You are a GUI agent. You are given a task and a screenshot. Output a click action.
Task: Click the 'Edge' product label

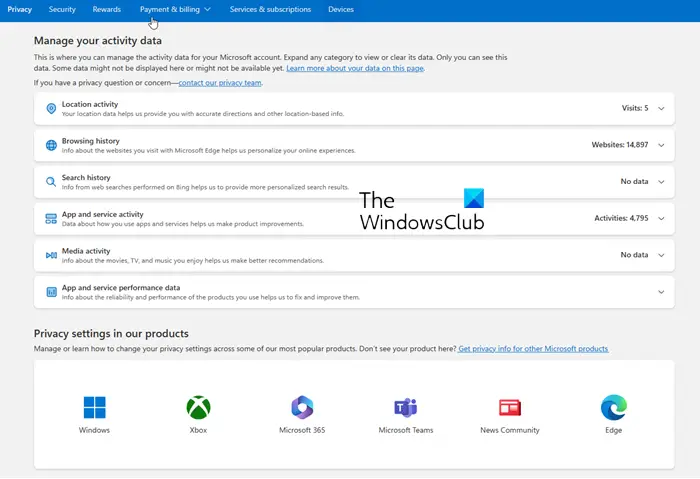pyautogui.click(x=614, y=430)
